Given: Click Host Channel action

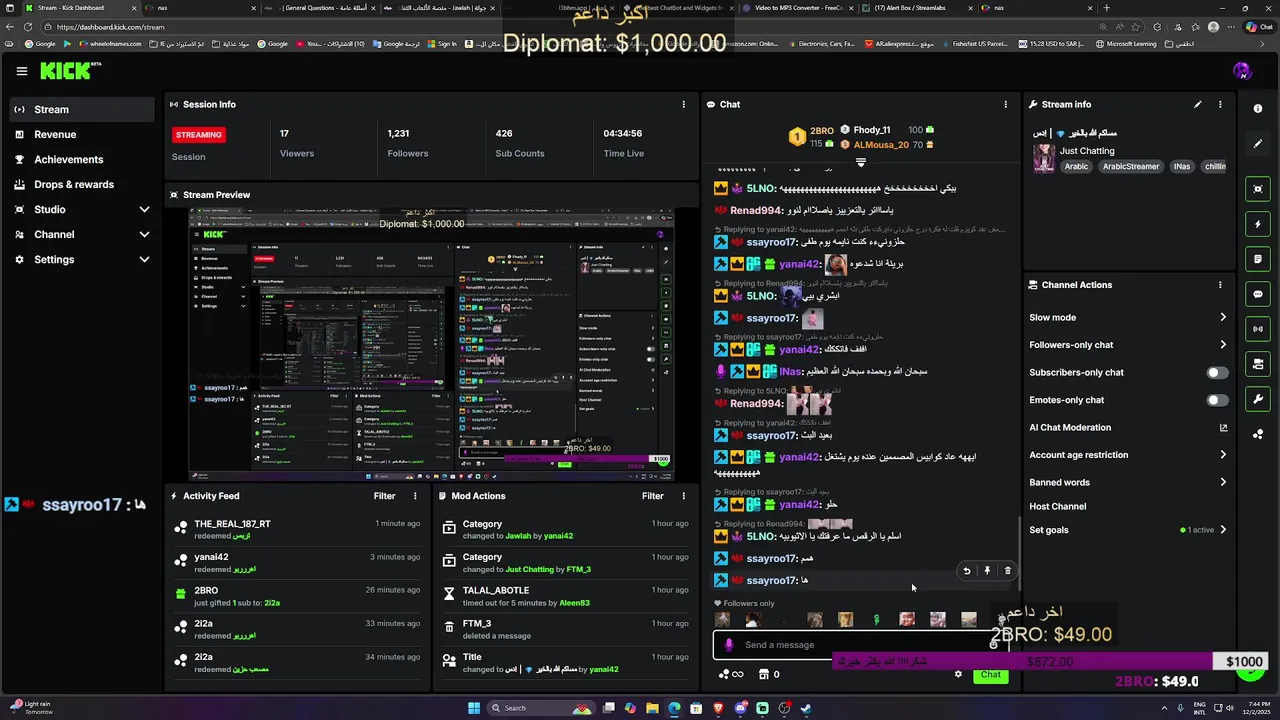Looking at the screenshot, I should (x=1057, y=506).
